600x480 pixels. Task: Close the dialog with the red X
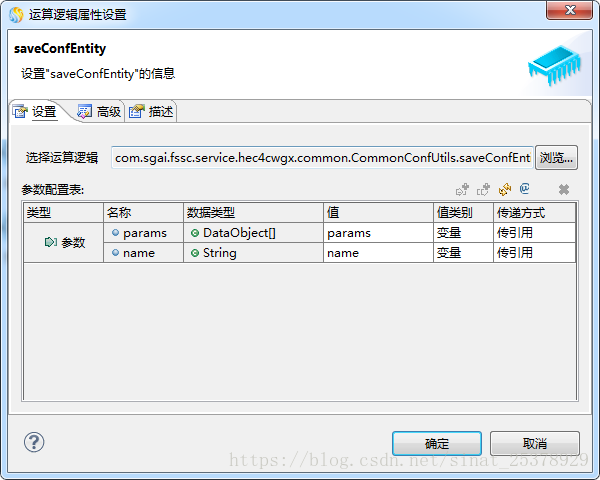(570, 10)
